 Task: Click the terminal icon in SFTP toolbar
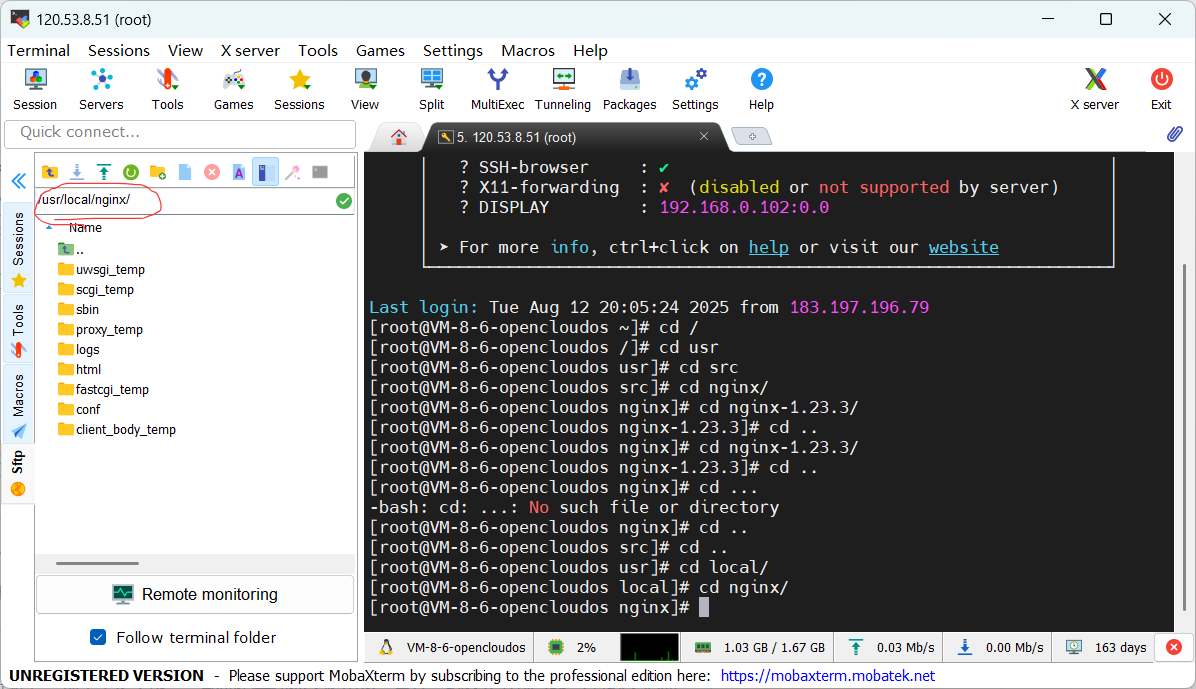(320, 172)
